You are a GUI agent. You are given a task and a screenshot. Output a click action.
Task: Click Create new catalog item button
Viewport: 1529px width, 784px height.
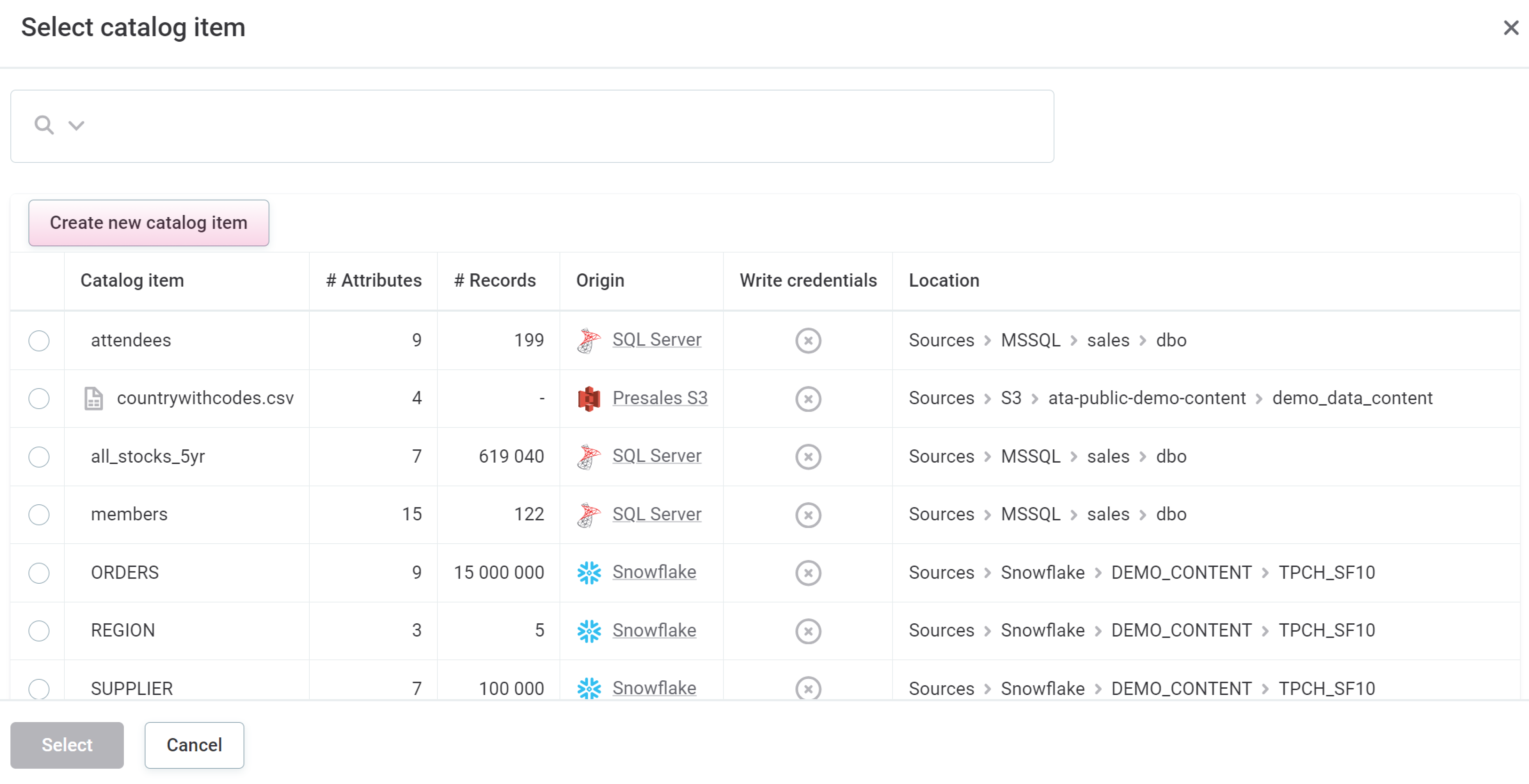point(150,222)
